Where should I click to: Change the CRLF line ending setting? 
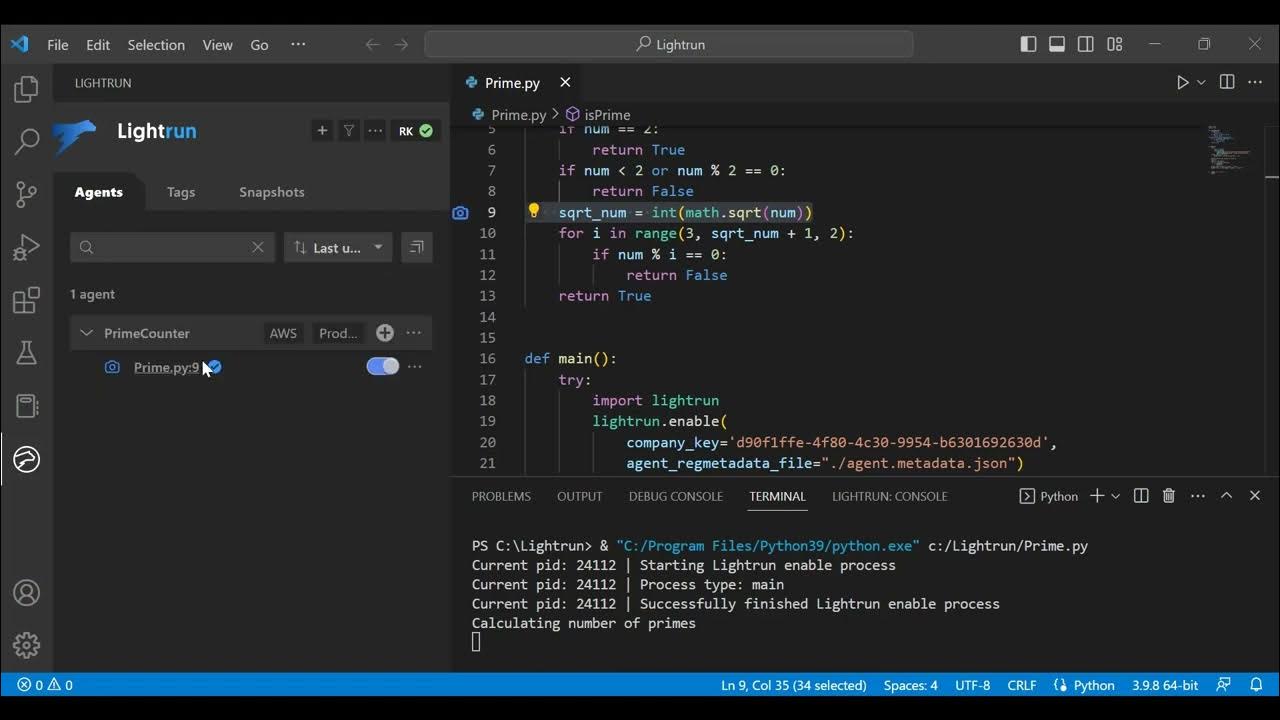click(x=1021, y=685)
